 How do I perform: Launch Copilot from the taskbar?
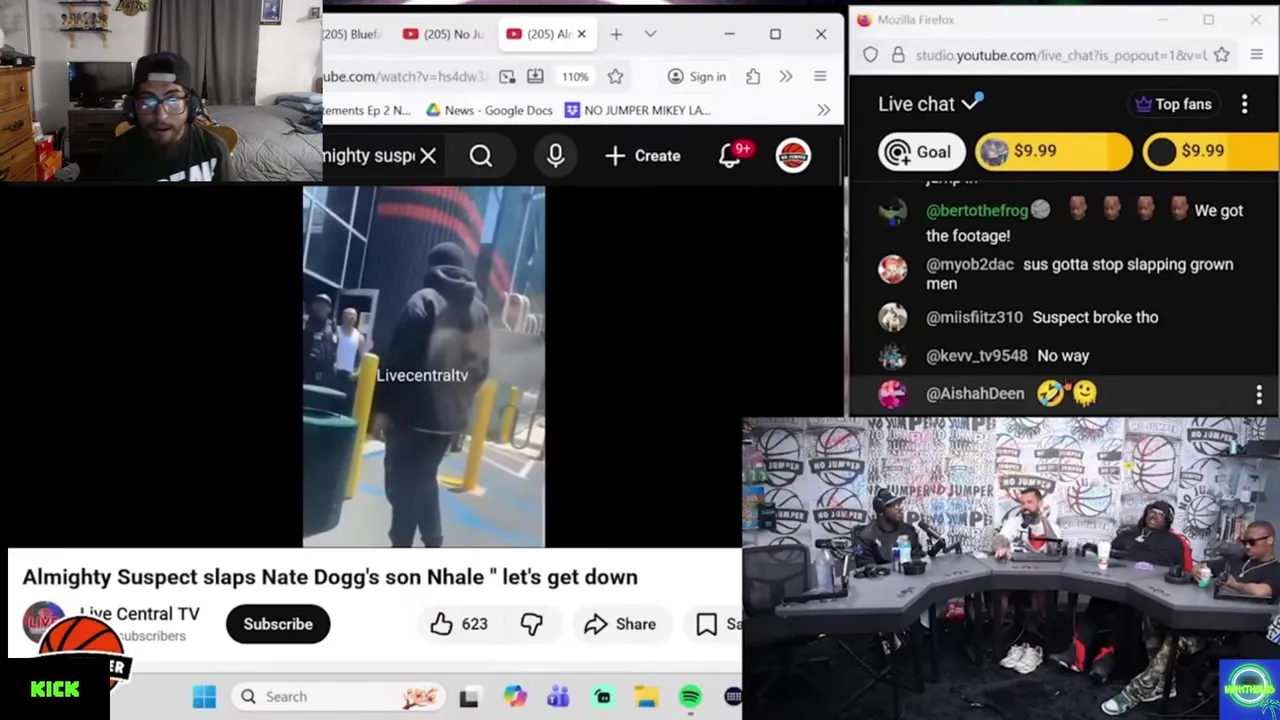pyautogui.click(x=515, y=697)
